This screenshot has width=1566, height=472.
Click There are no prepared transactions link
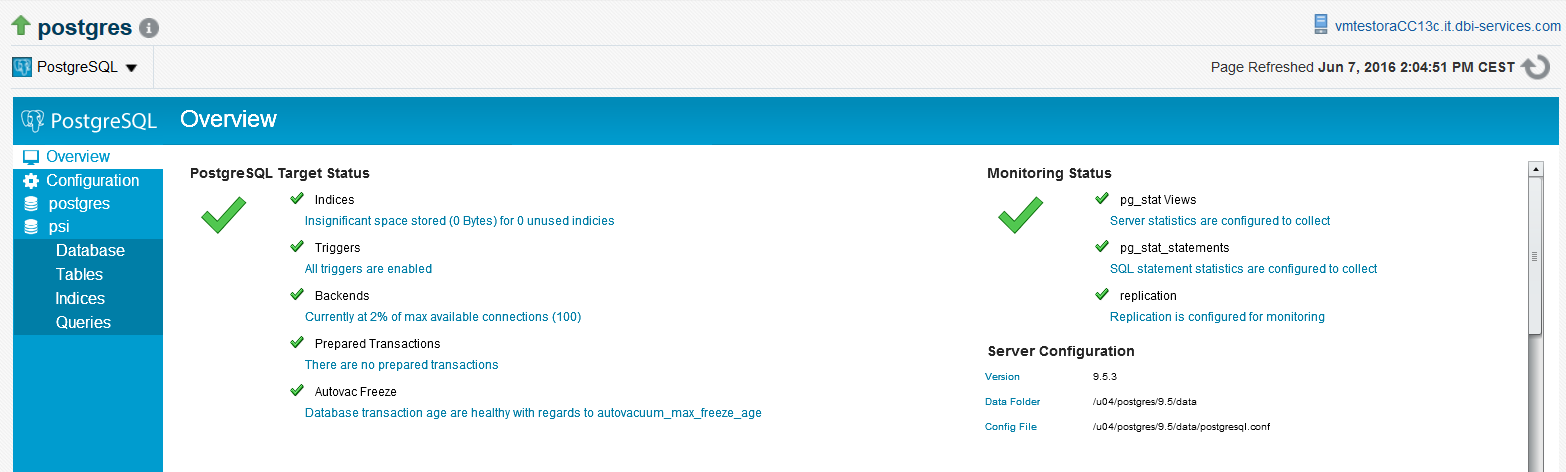tap(401, 365)
